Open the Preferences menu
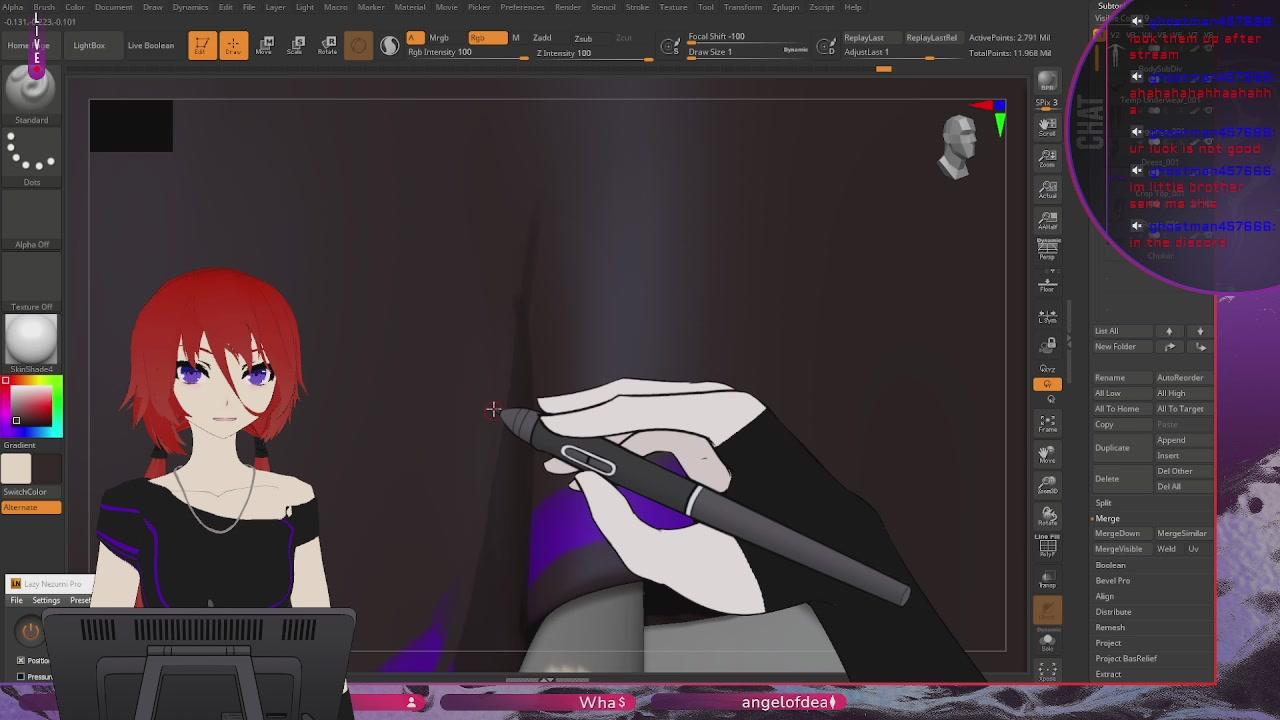 (x=522, y=7)
